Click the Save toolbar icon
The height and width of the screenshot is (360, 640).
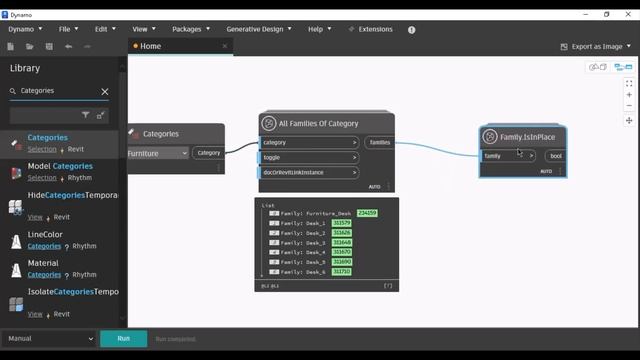(49, 47)
